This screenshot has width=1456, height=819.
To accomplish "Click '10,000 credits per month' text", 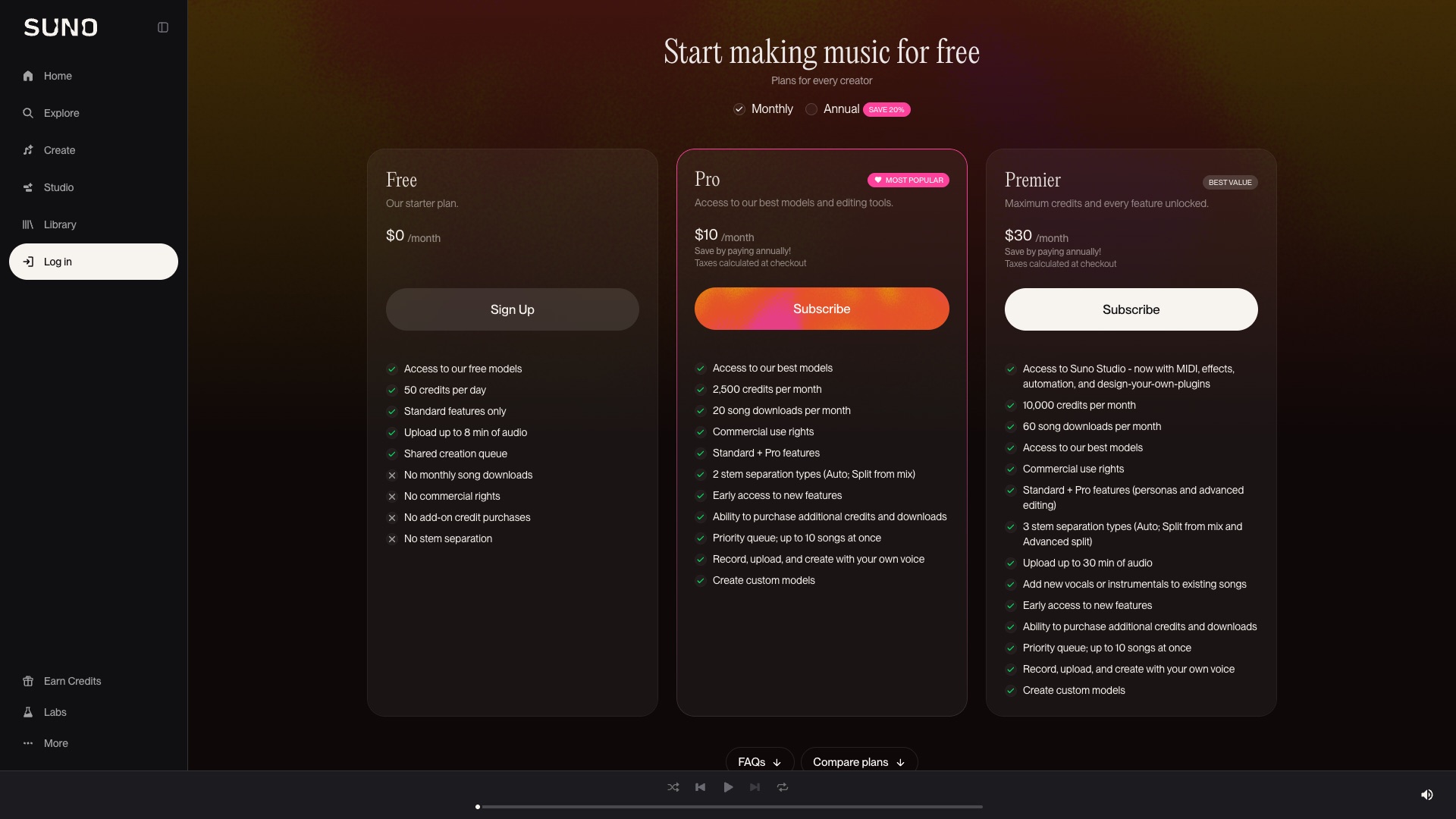I will point(1079,405).
